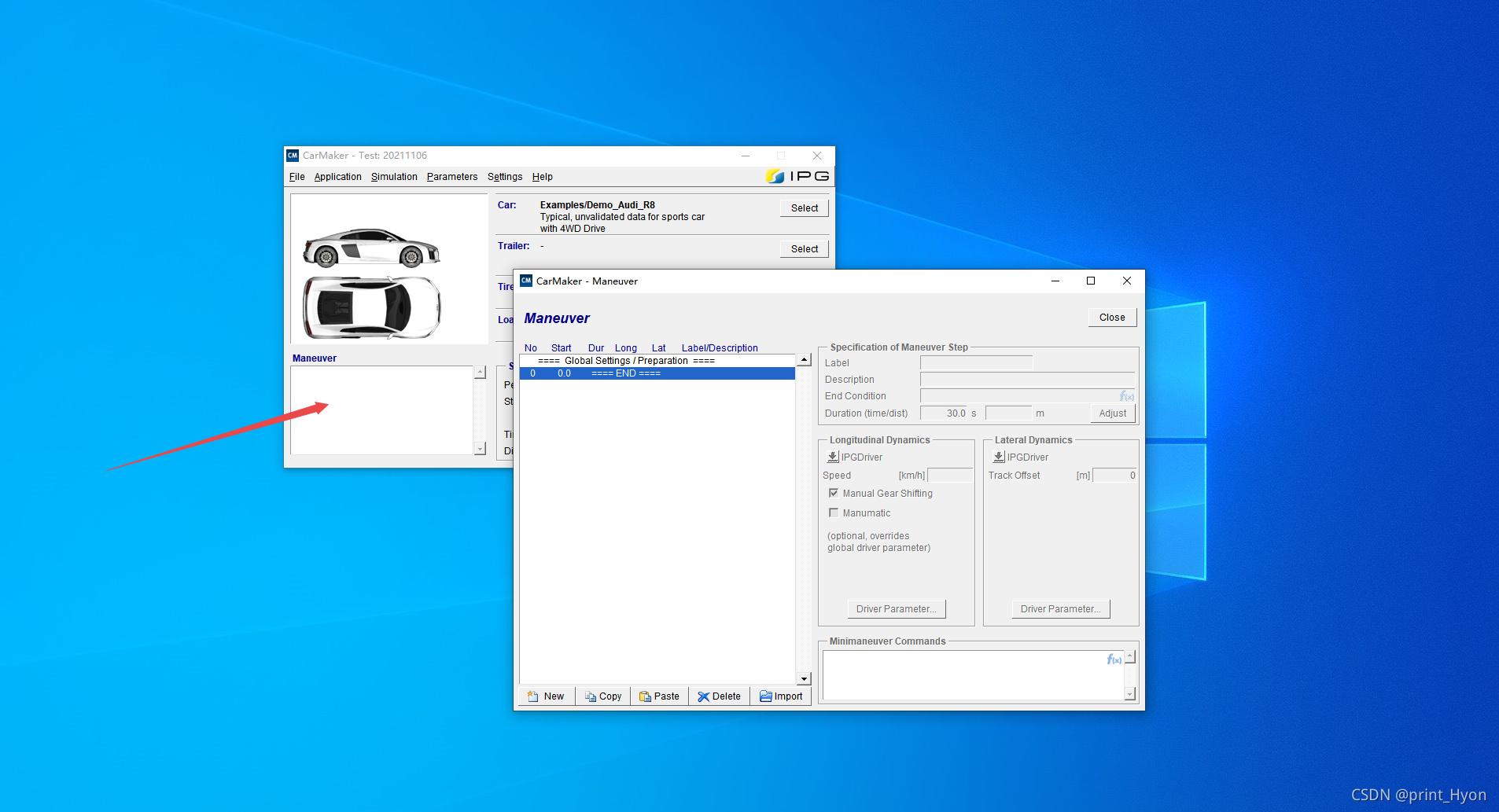Image resolution: width=1499 pixels, height=812 pixels.
Task: Import a maneuver from file
Action: [781, 696]
